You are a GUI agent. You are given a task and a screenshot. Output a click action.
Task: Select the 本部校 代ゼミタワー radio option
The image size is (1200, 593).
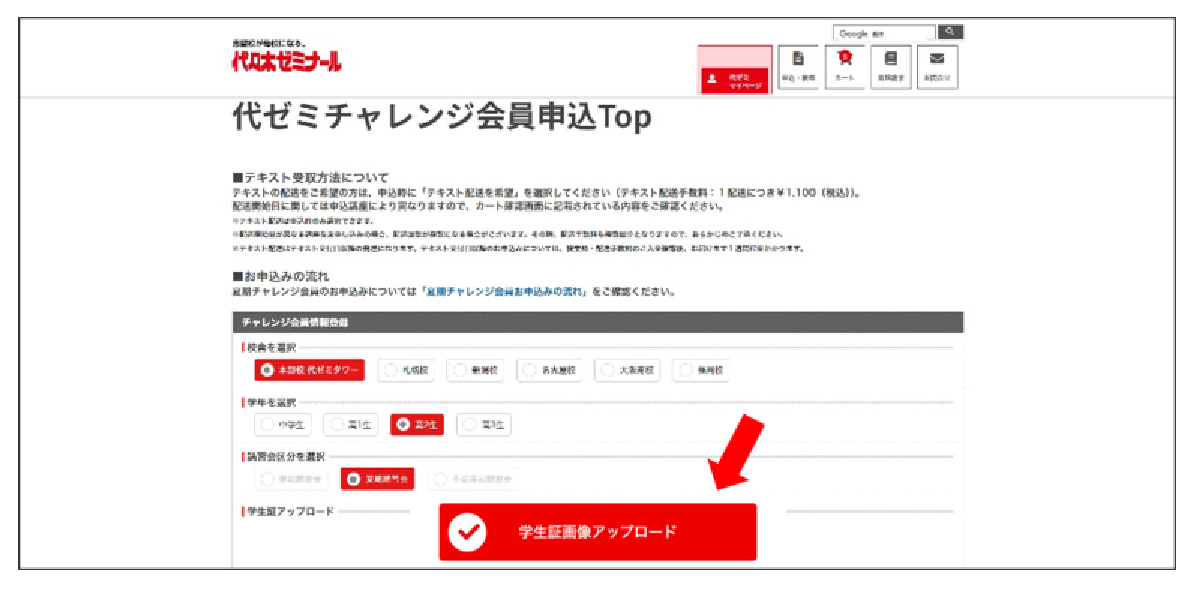pyautogui.click(x=310, y=370)
